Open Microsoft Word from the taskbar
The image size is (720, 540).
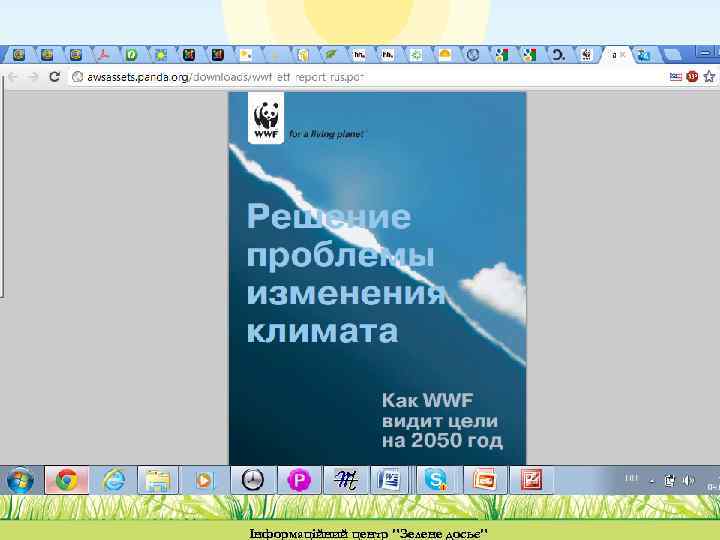[389, 480]
